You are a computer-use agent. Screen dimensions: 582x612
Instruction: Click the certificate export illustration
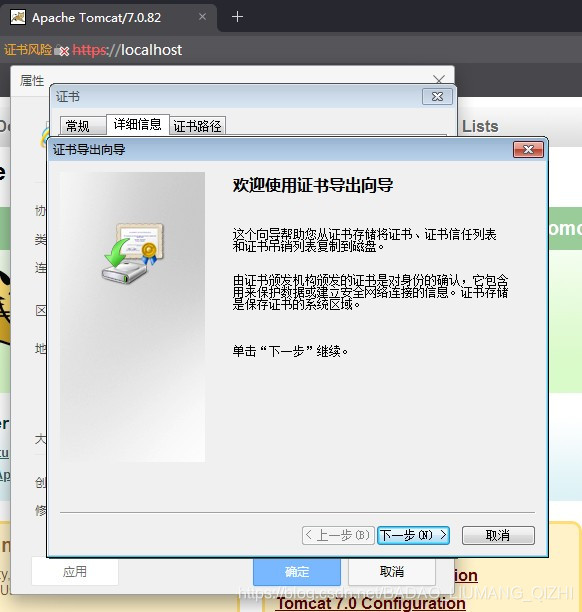[x=133, y=253]
